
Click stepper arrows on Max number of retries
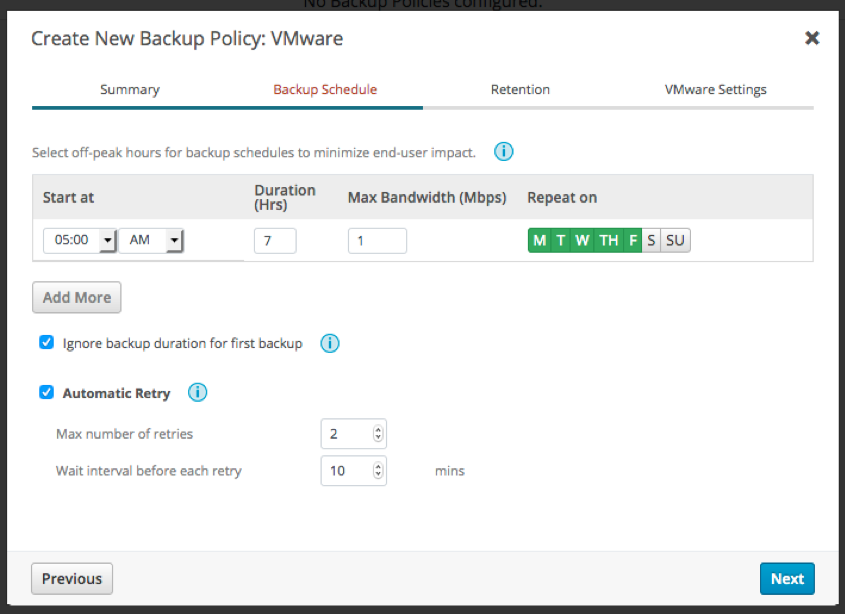click(378, 433)
